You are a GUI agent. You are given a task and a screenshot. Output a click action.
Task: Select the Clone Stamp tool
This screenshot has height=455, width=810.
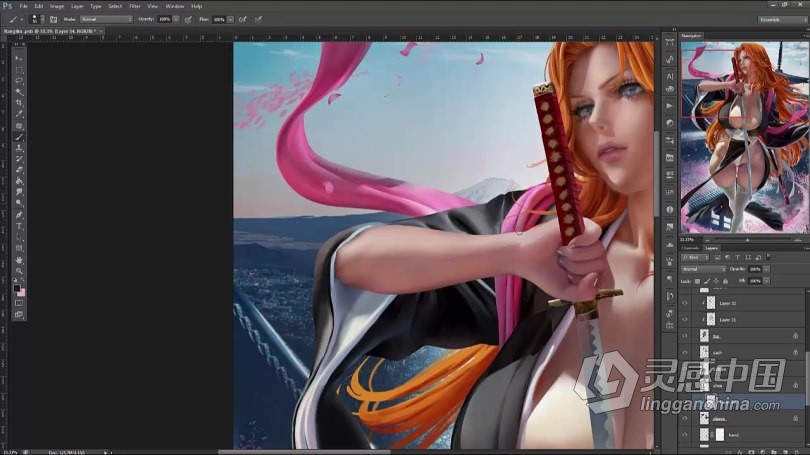(x=19, y=148)
